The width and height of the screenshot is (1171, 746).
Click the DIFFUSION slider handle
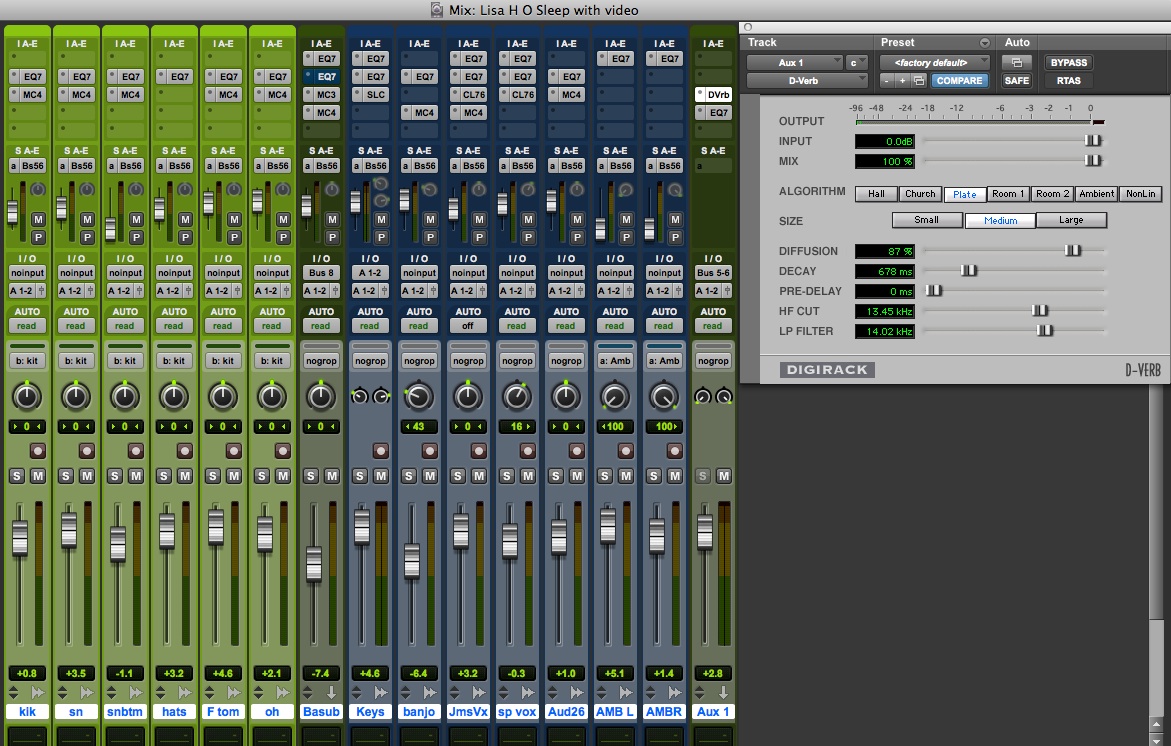click(x=1072, y=250)
